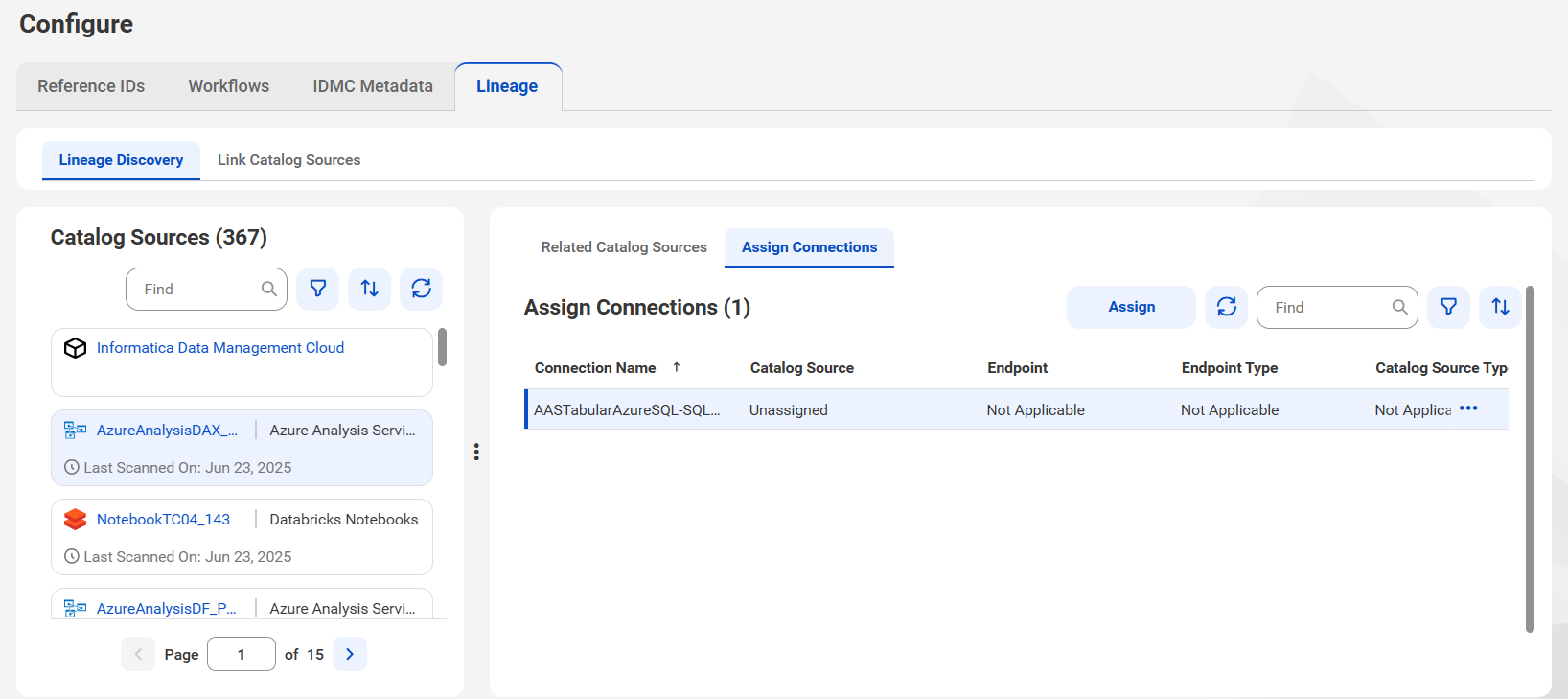Click the Unassigned catalog source cell
This screenshot has height=699, width=1568.
pyautogui.click(x=789, y=410)
